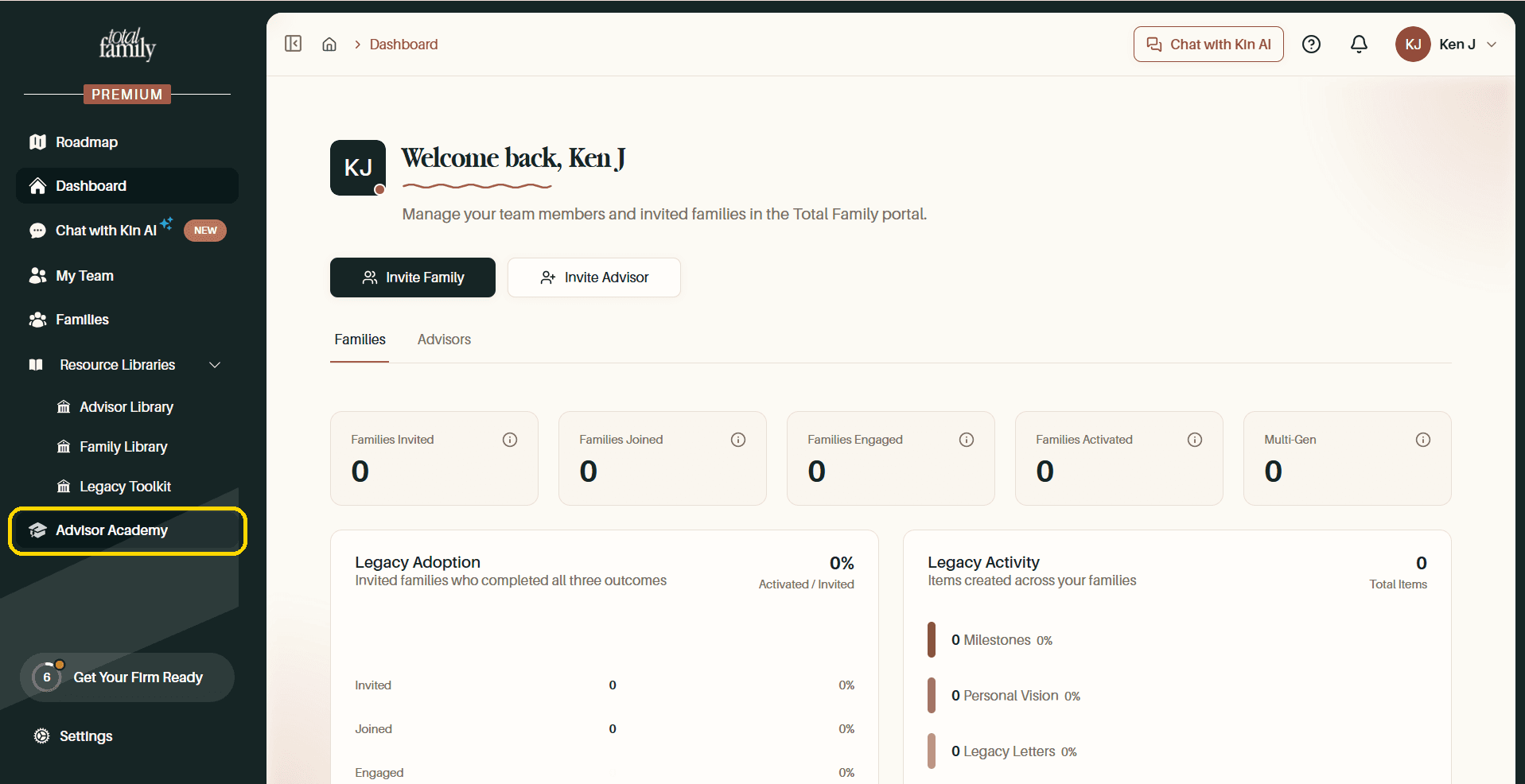Click the home breadcrumb icon
Screen dimensions: 1525x784
click(329, 45)
